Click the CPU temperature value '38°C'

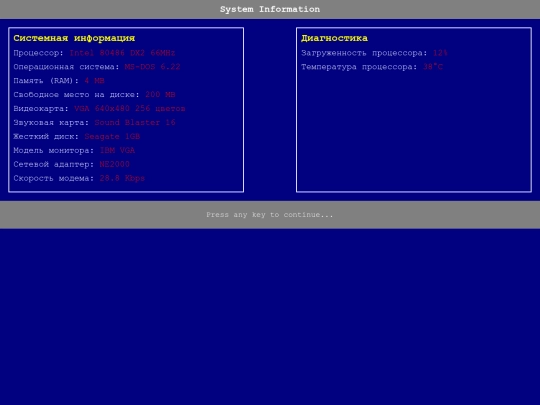pos(433,67)
